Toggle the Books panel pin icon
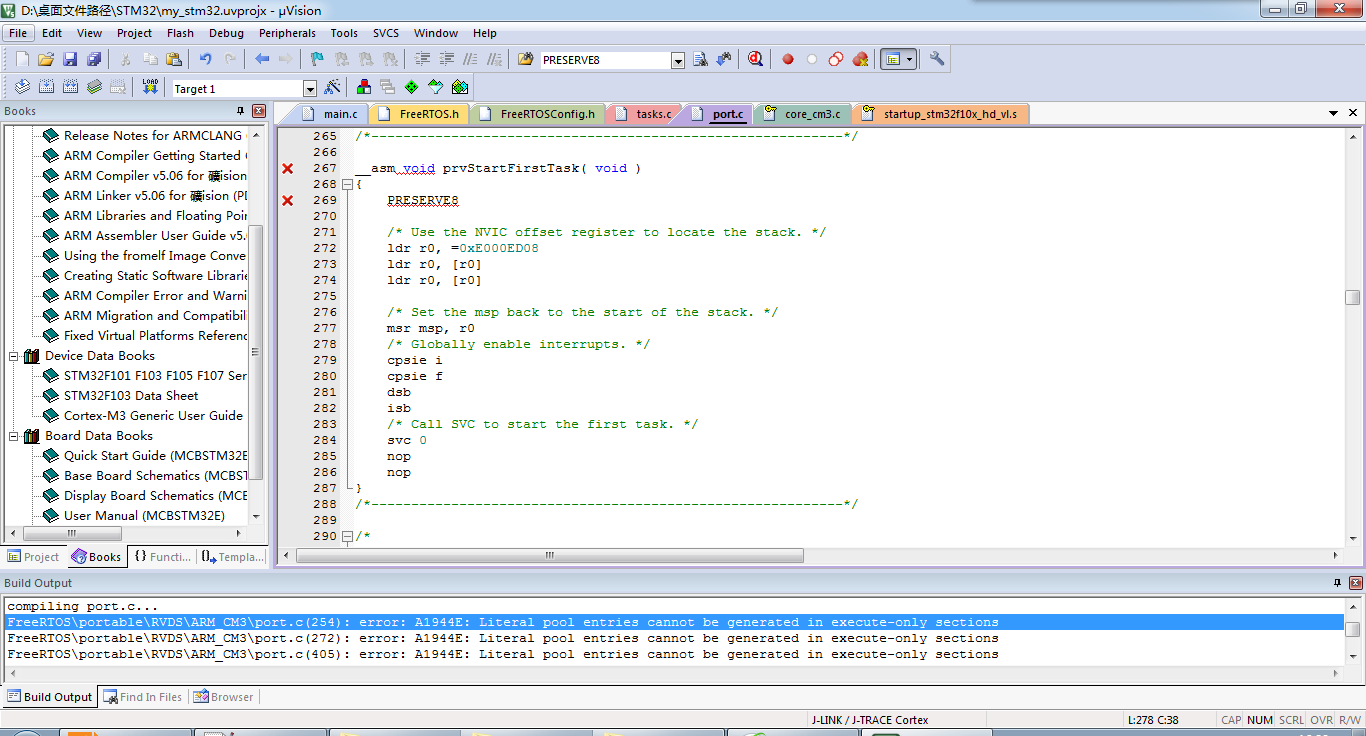Viewport: 1366px width, 736px height. point(240,111)
